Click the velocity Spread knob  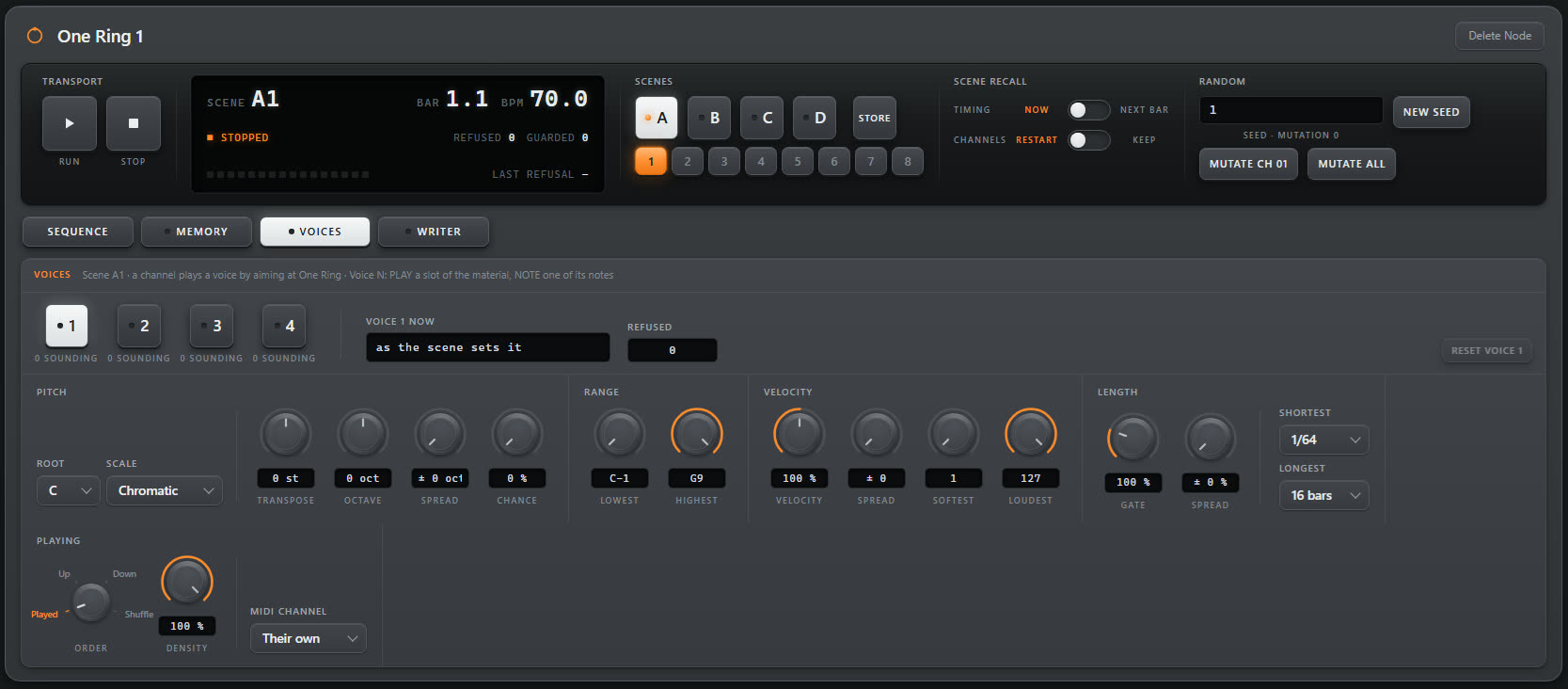(877, 434)
